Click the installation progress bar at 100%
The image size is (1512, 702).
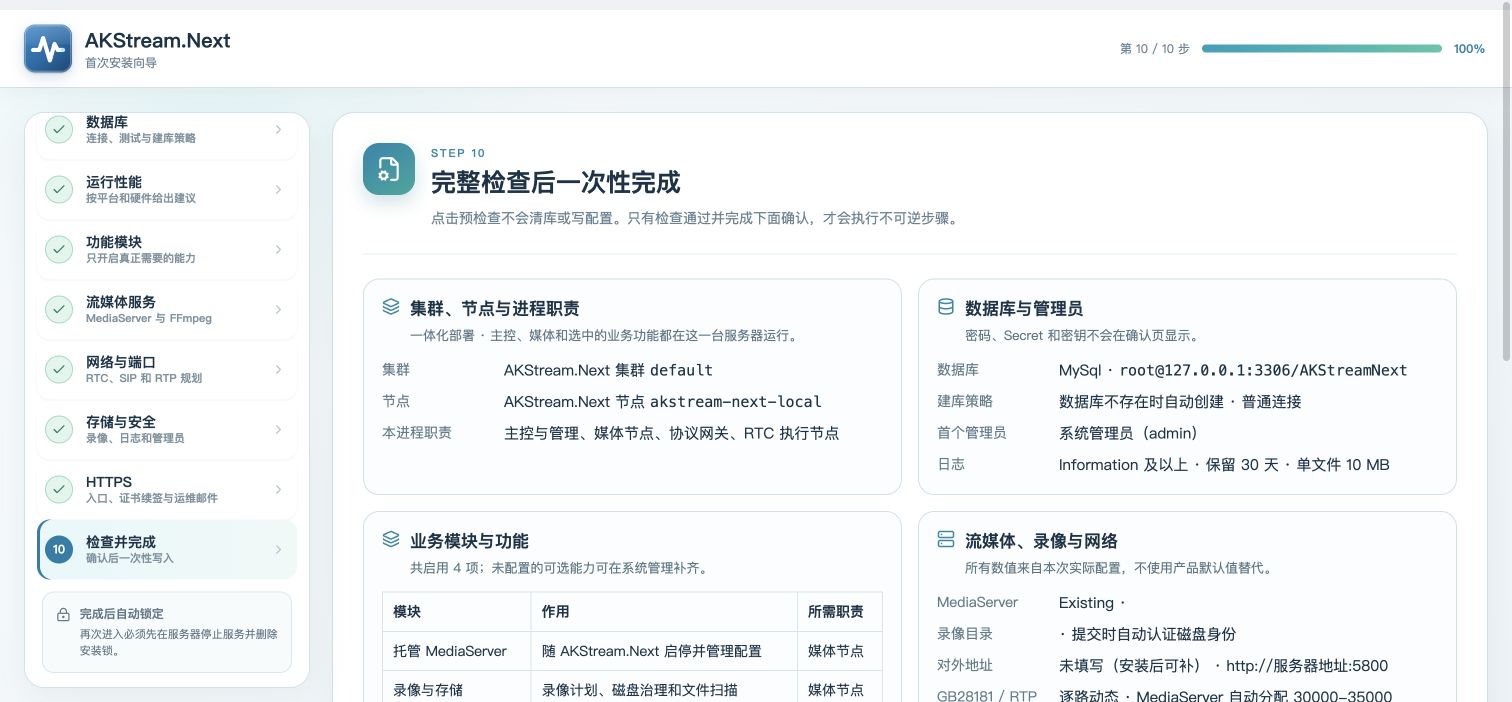(x=1322, y=48)
